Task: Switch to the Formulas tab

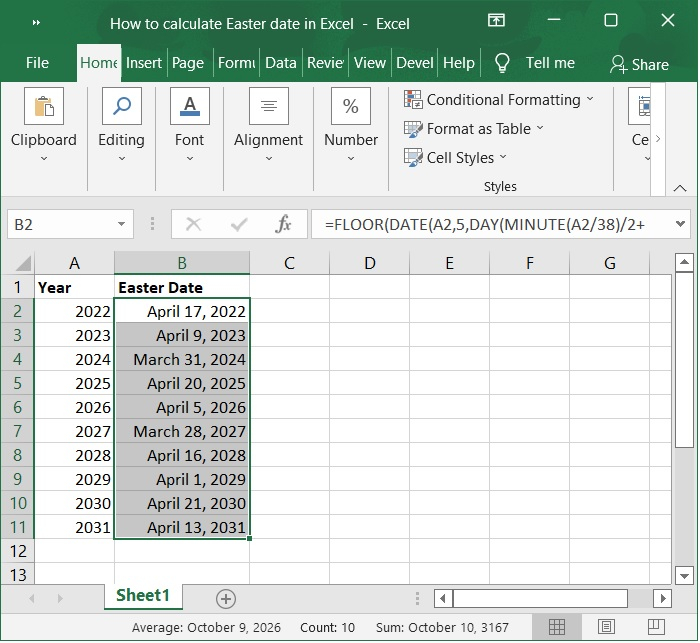Action: pyautogui.click(x=236, y=63)
